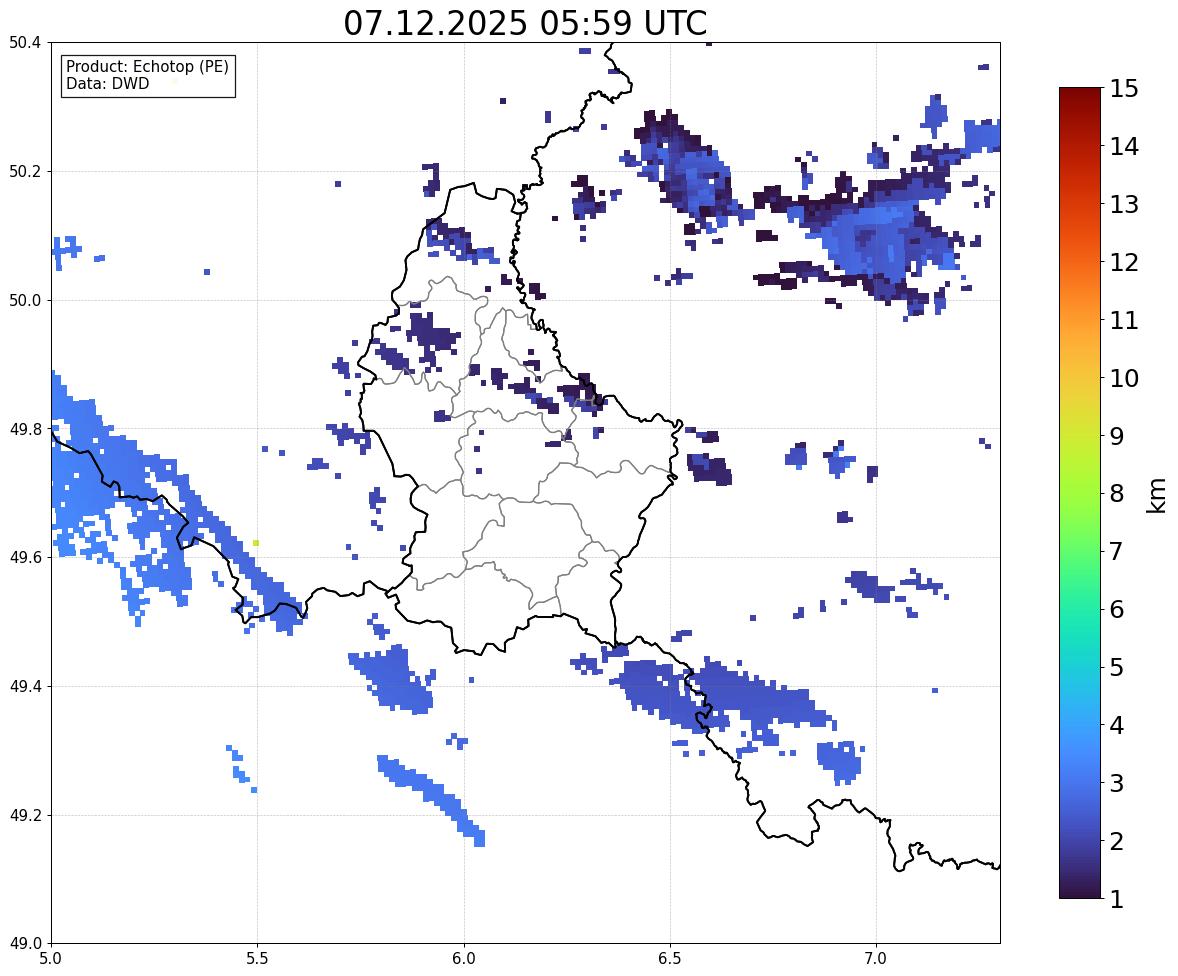Click the x-axis tick label "7.0"
The width and height of the screenshot is (1178, 976).
tap(876, 959)
